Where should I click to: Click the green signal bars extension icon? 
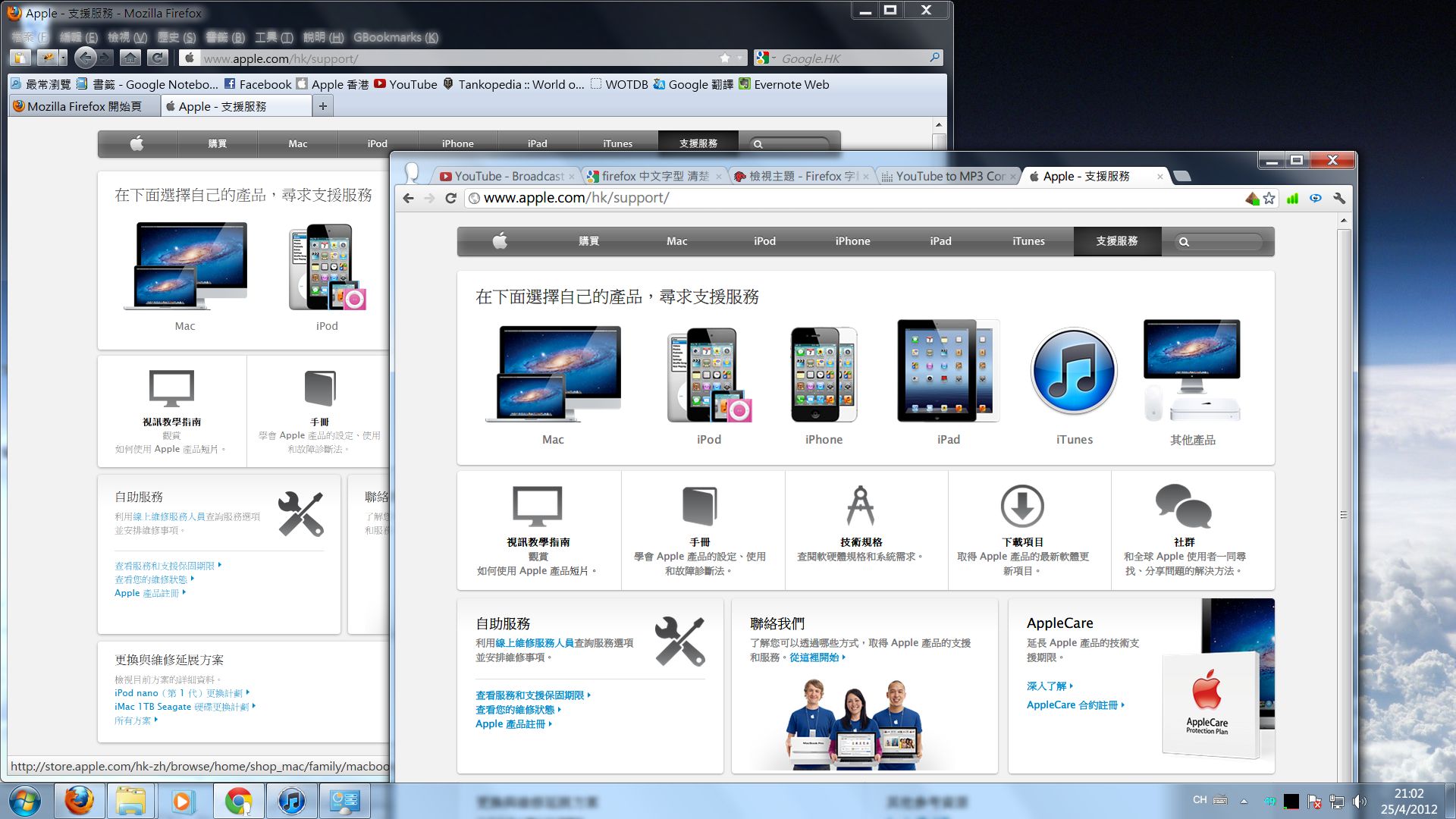[x=1292, y=198]
